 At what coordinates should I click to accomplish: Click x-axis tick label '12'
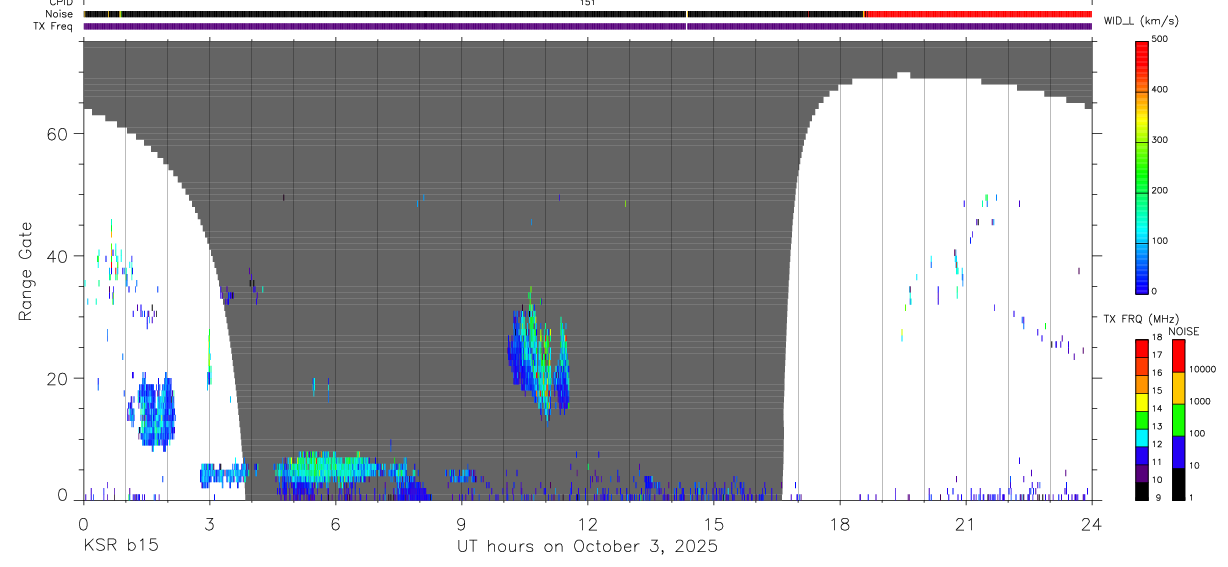(x=587, y=523)
